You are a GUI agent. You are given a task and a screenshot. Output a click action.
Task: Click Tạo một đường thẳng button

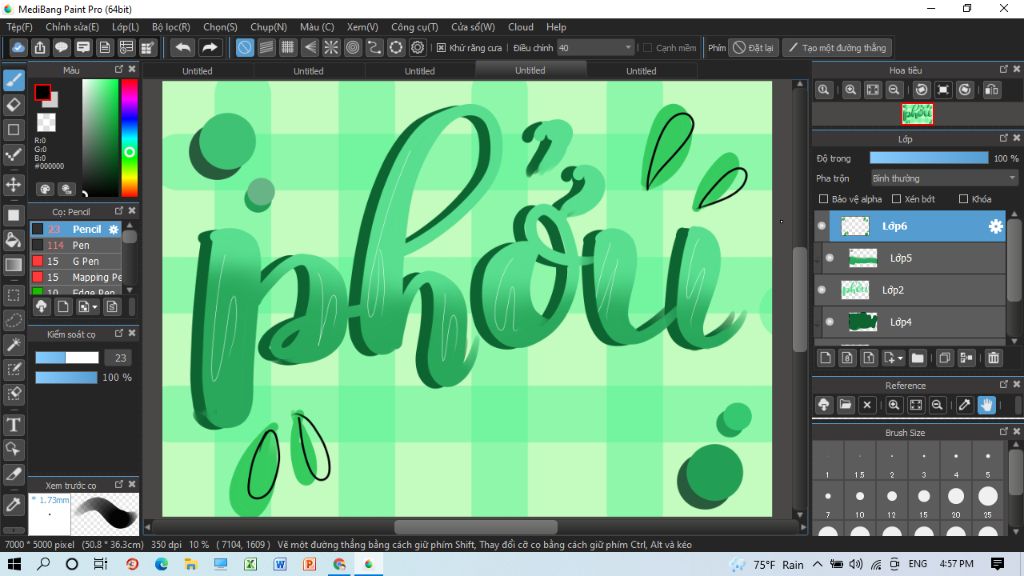(838, 48)
